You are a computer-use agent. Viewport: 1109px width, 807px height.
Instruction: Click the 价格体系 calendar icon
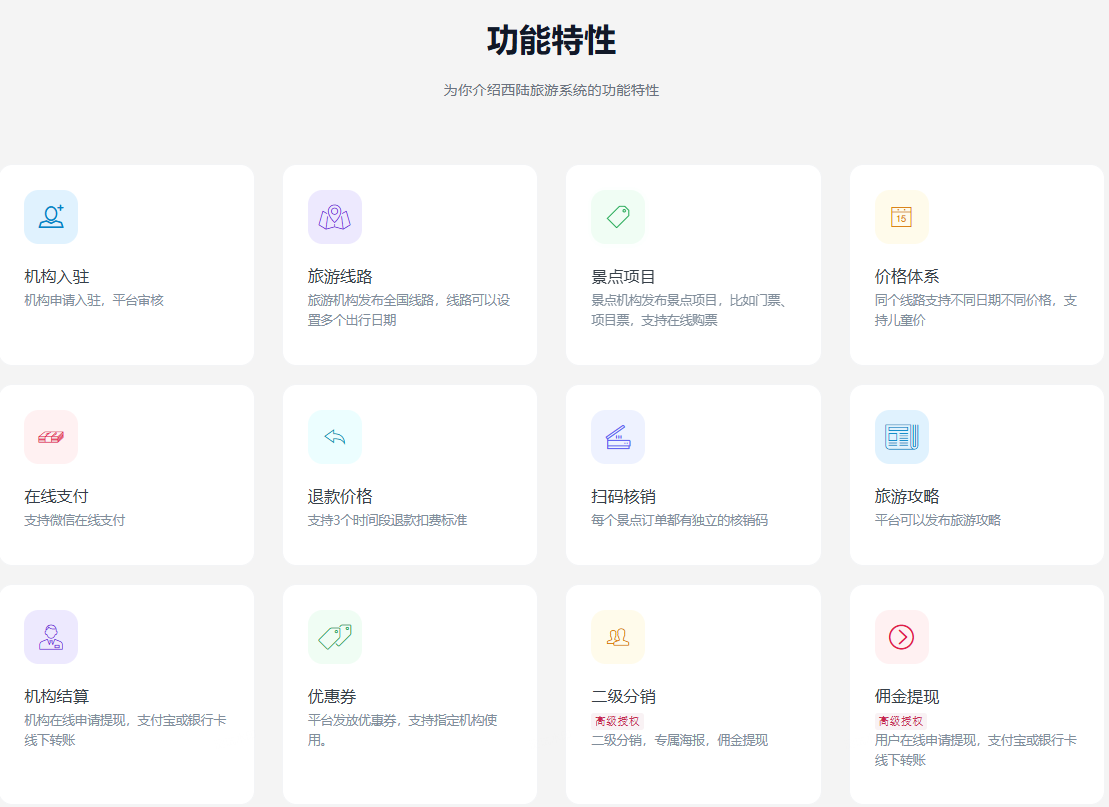pos(901,217)
